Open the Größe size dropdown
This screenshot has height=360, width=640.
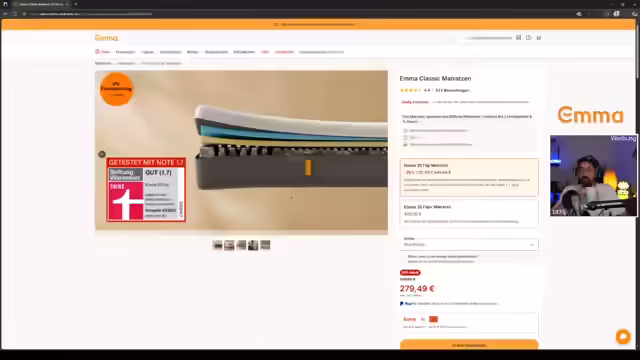(x=469, y=244)
